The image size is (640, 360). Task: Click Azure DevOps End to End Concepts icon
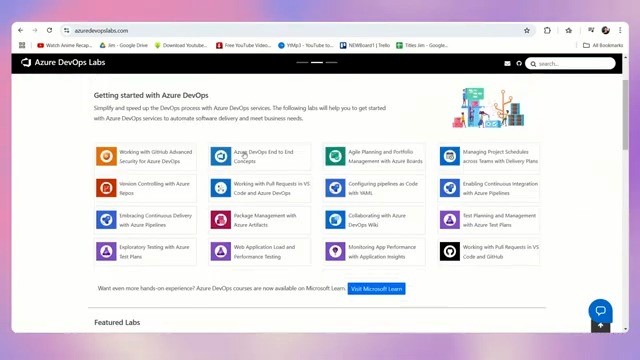coord(221,156)
